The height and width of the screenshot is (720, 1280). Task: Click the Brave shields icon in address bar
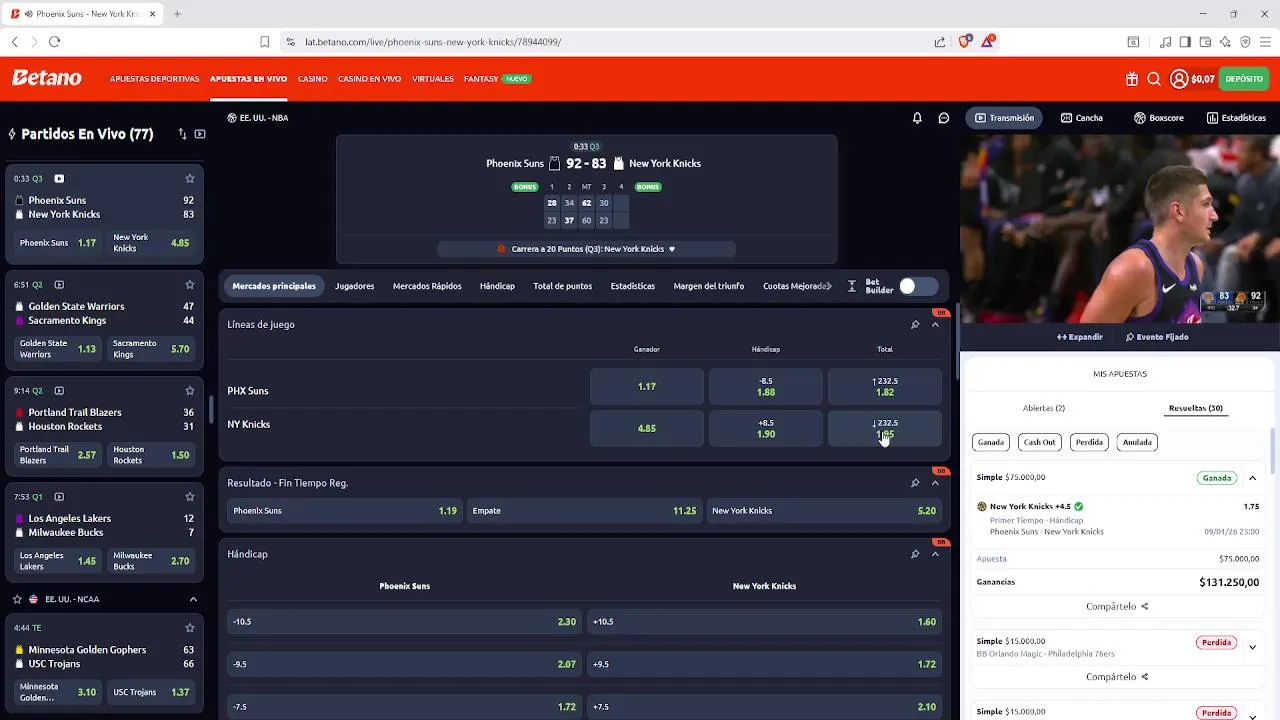tap(964, 42)
